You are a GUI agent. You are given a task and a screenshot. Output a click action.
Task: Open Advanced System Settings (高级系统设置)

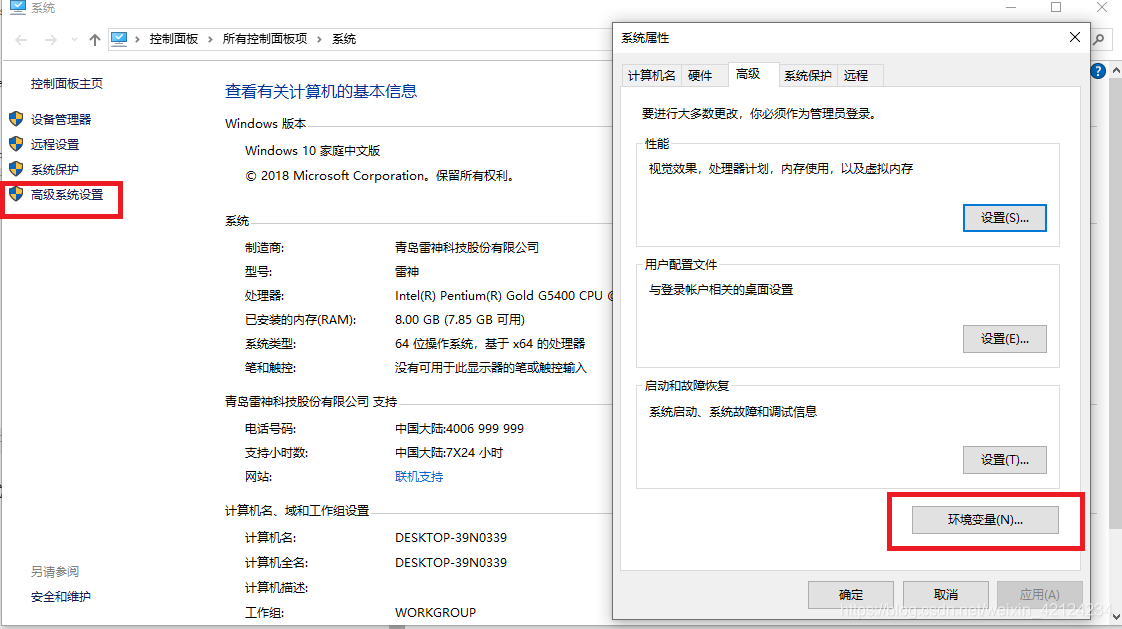(x=67, y=195)
